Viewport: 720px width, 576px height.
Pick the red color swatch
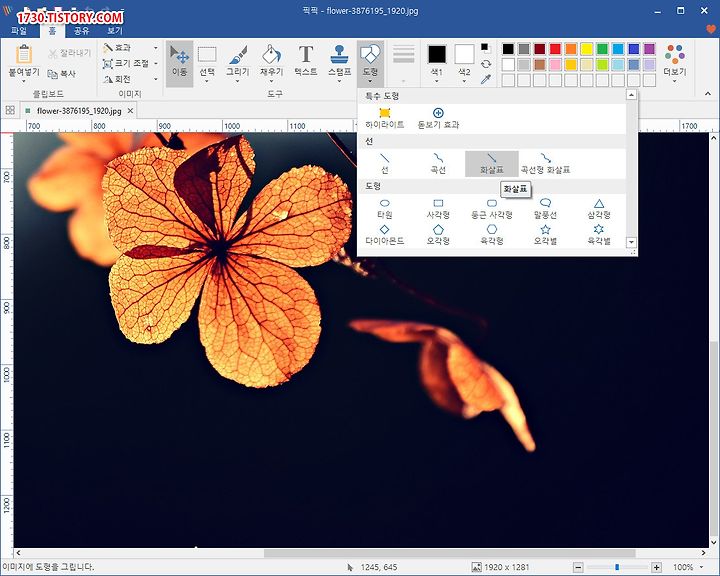pyautogui.click(x=555, y=49)
